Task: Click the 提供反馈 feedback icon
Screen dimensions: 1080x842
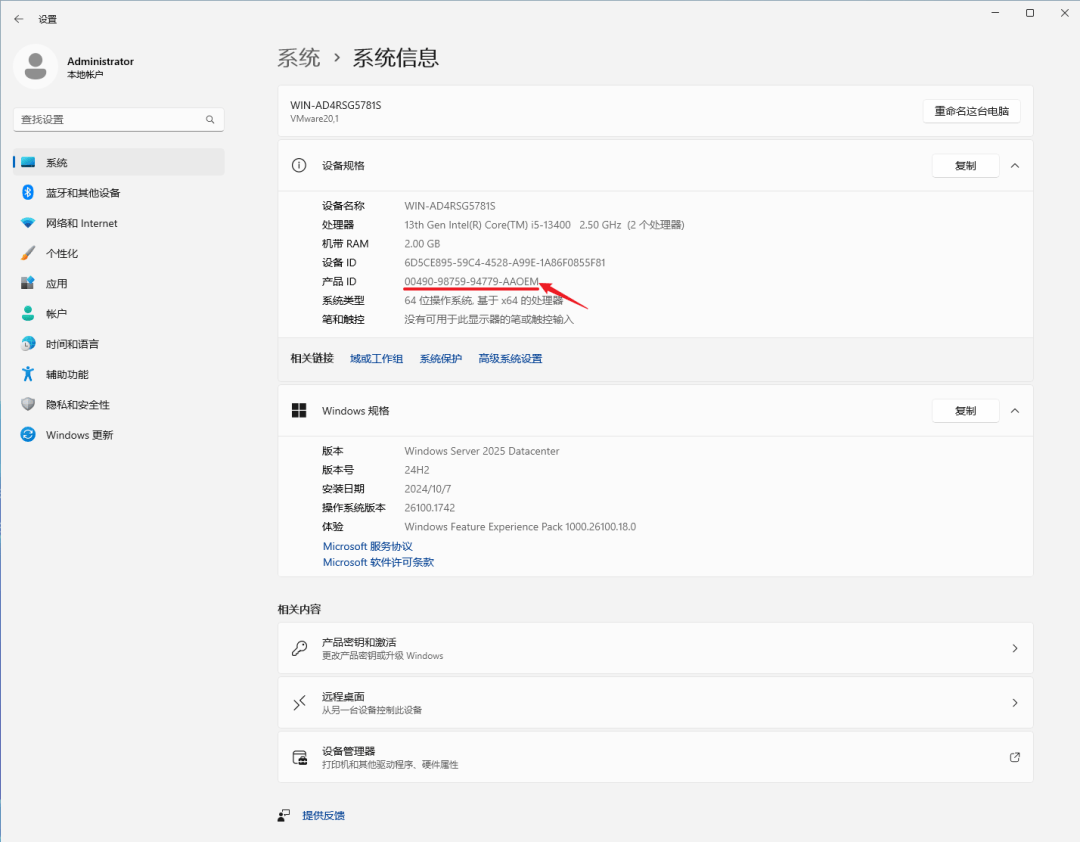Action: coord(284,815)
